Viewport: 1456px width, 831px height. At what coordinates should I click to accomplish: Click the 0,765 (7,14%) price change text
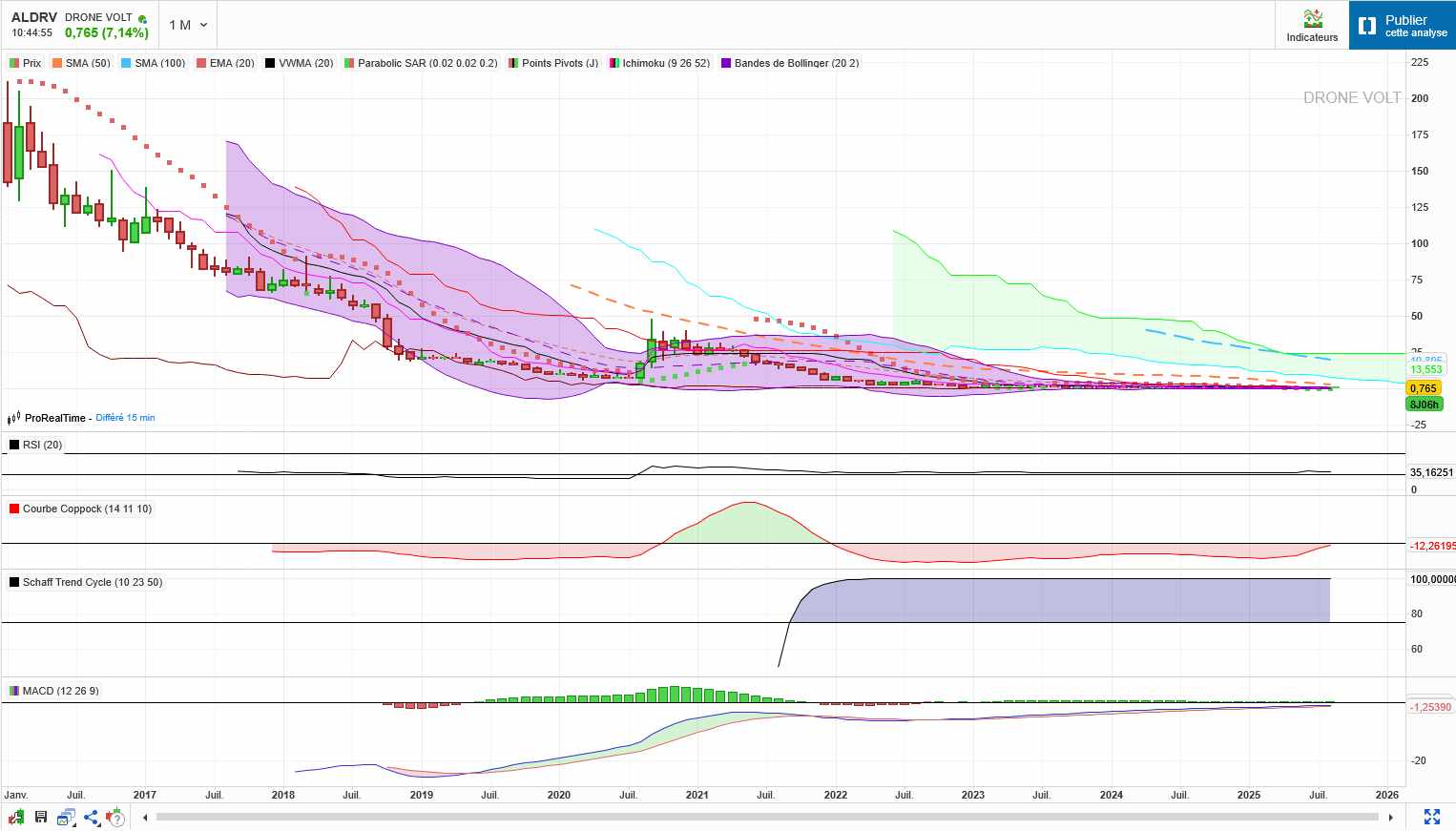[x=107, y=32]
